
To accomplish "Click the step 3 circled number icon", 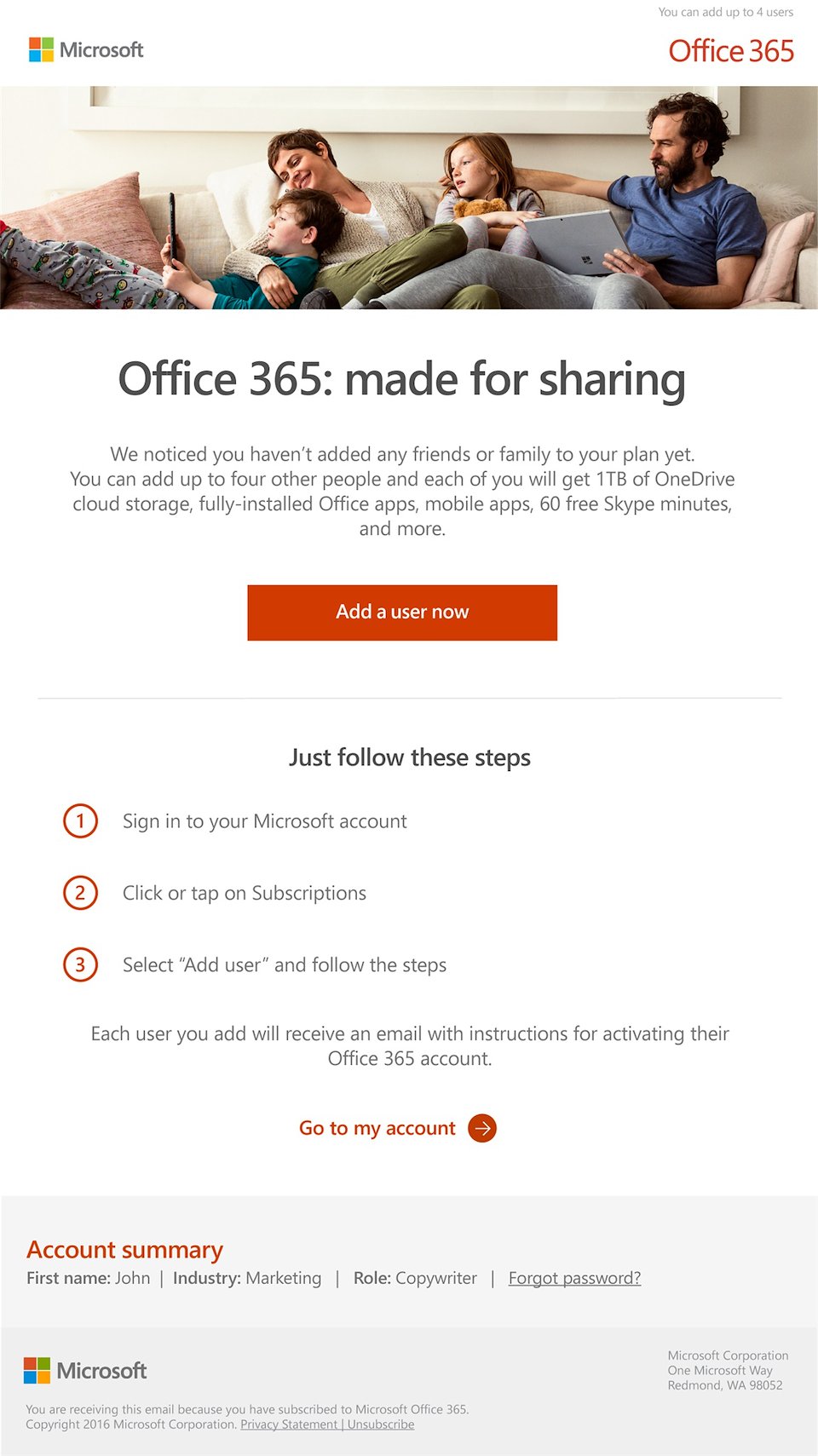I will coord(81,964).
